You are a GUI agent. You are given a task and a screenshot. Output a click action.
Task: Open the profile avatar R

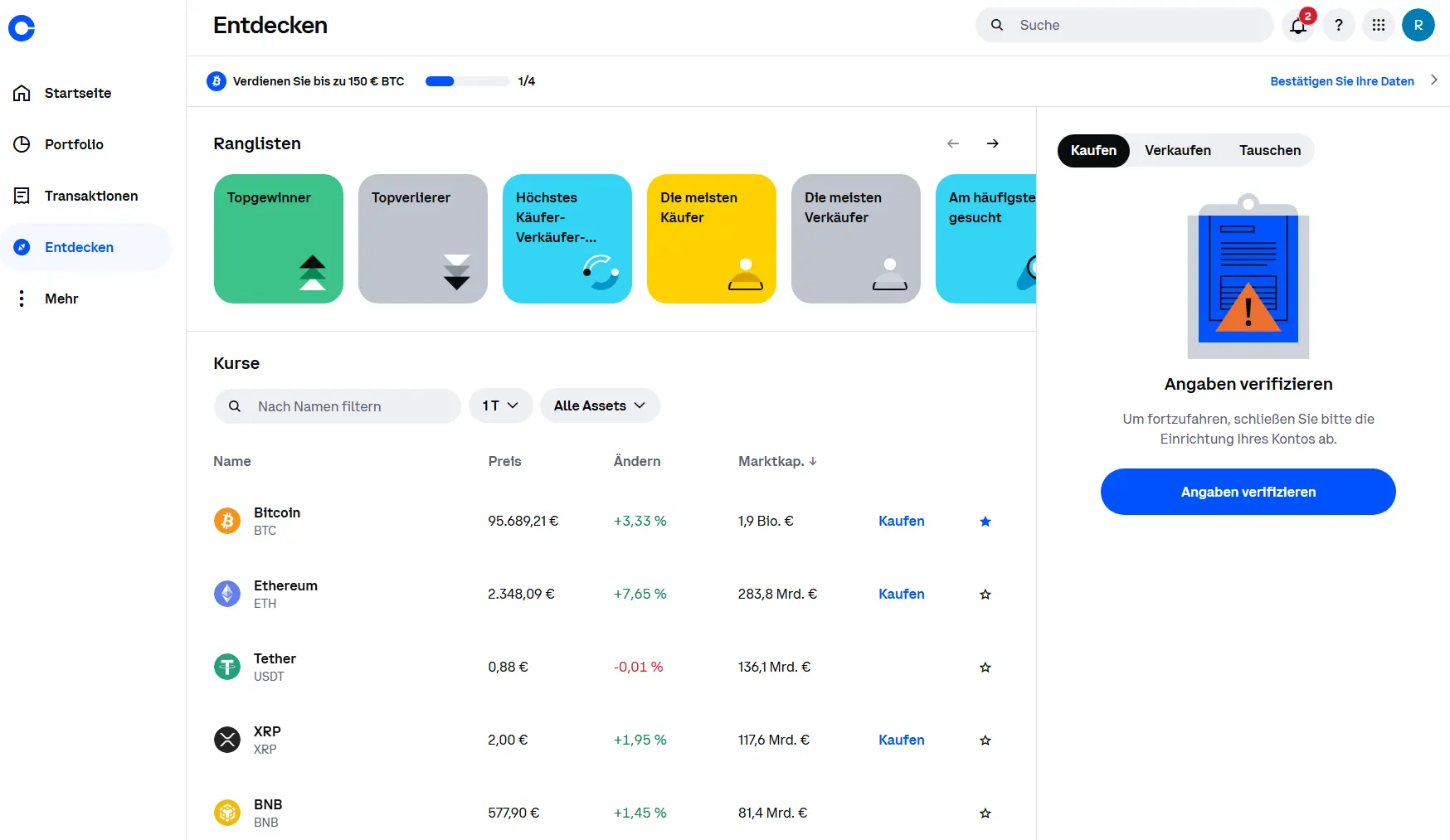click(1418, 25)
